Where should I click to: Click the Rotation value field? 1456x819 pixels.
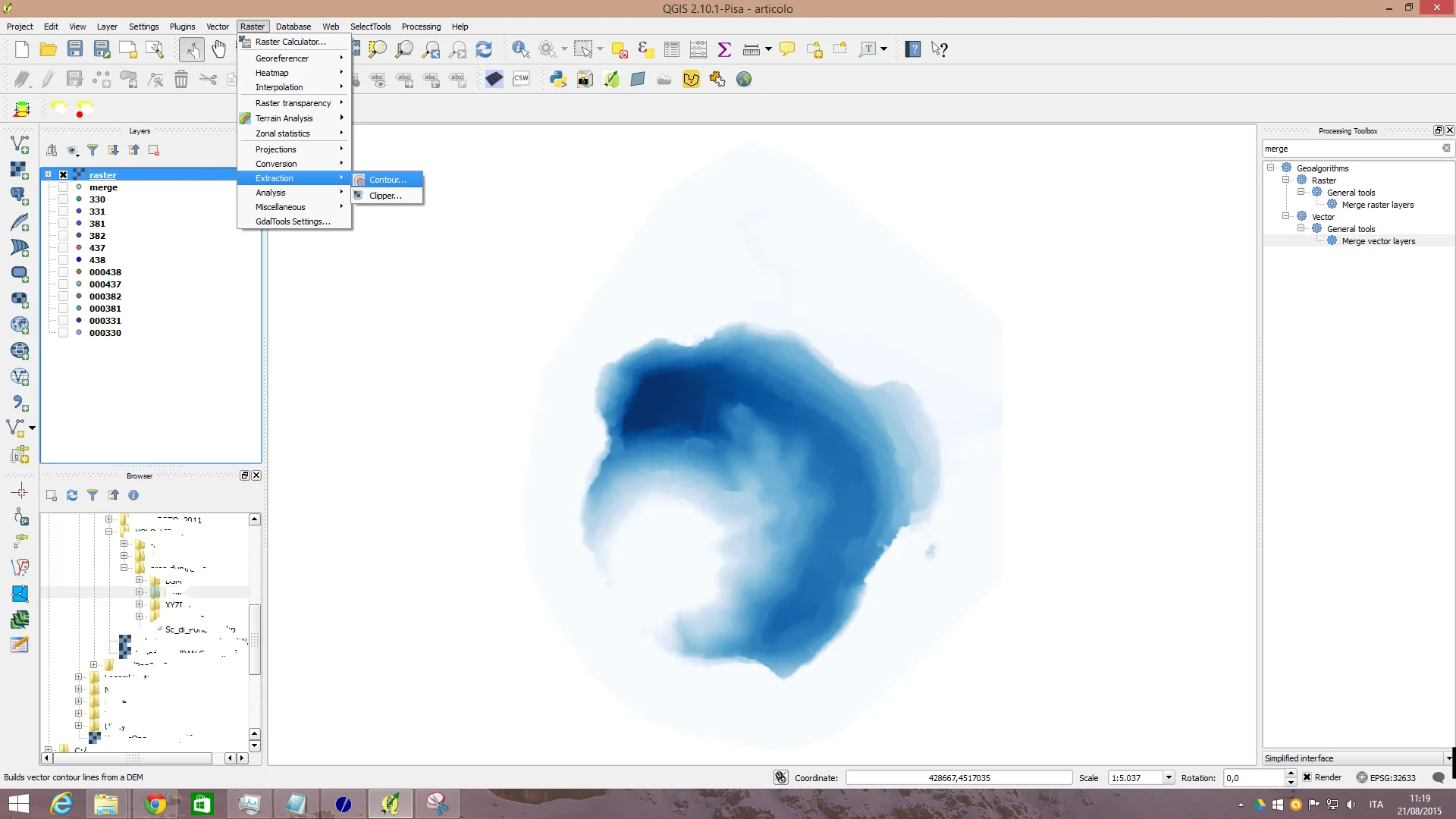click(x=1254, y=777)
